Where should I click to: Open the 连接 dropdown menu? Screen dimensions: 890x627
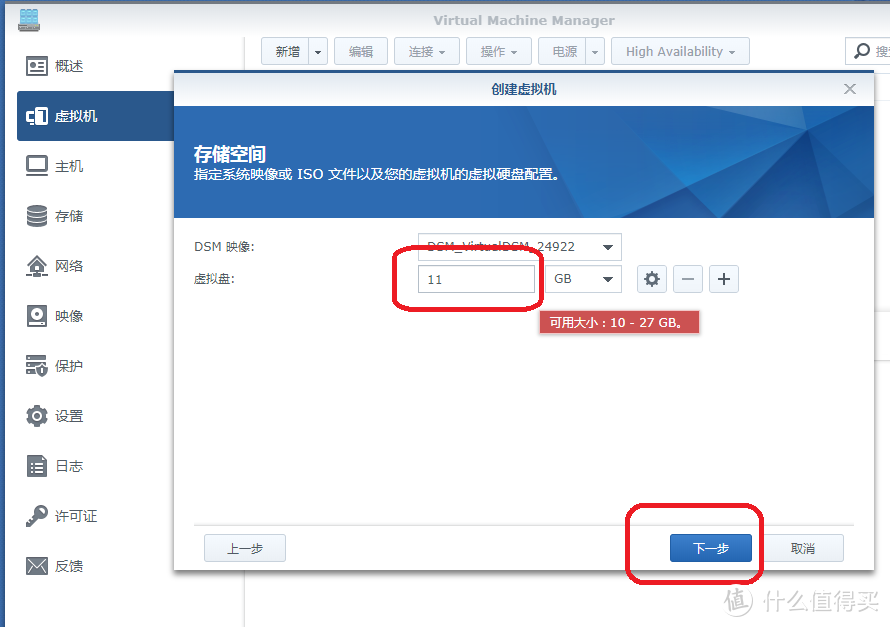point(427,52)
